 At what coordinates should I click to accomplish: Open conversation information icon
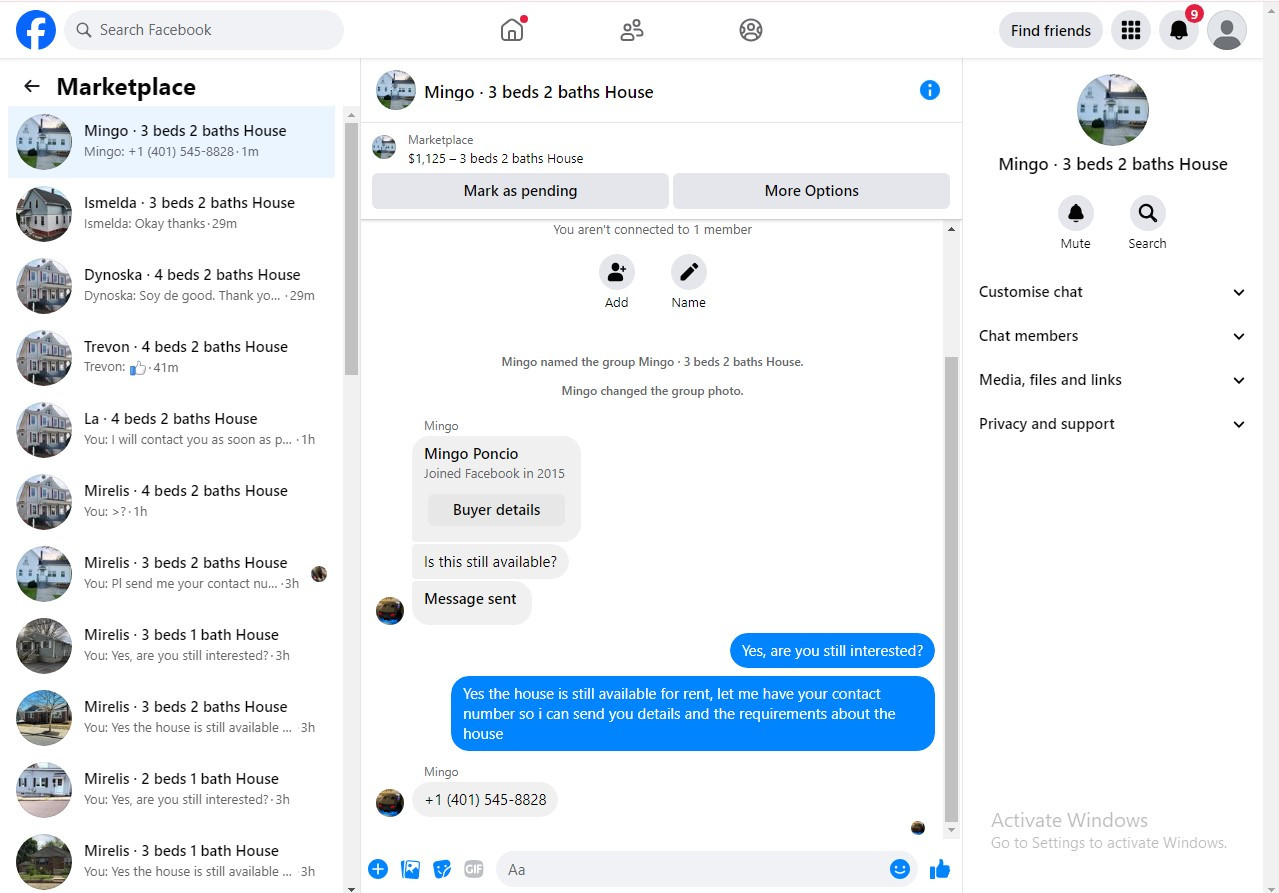(x=930, y=90)
